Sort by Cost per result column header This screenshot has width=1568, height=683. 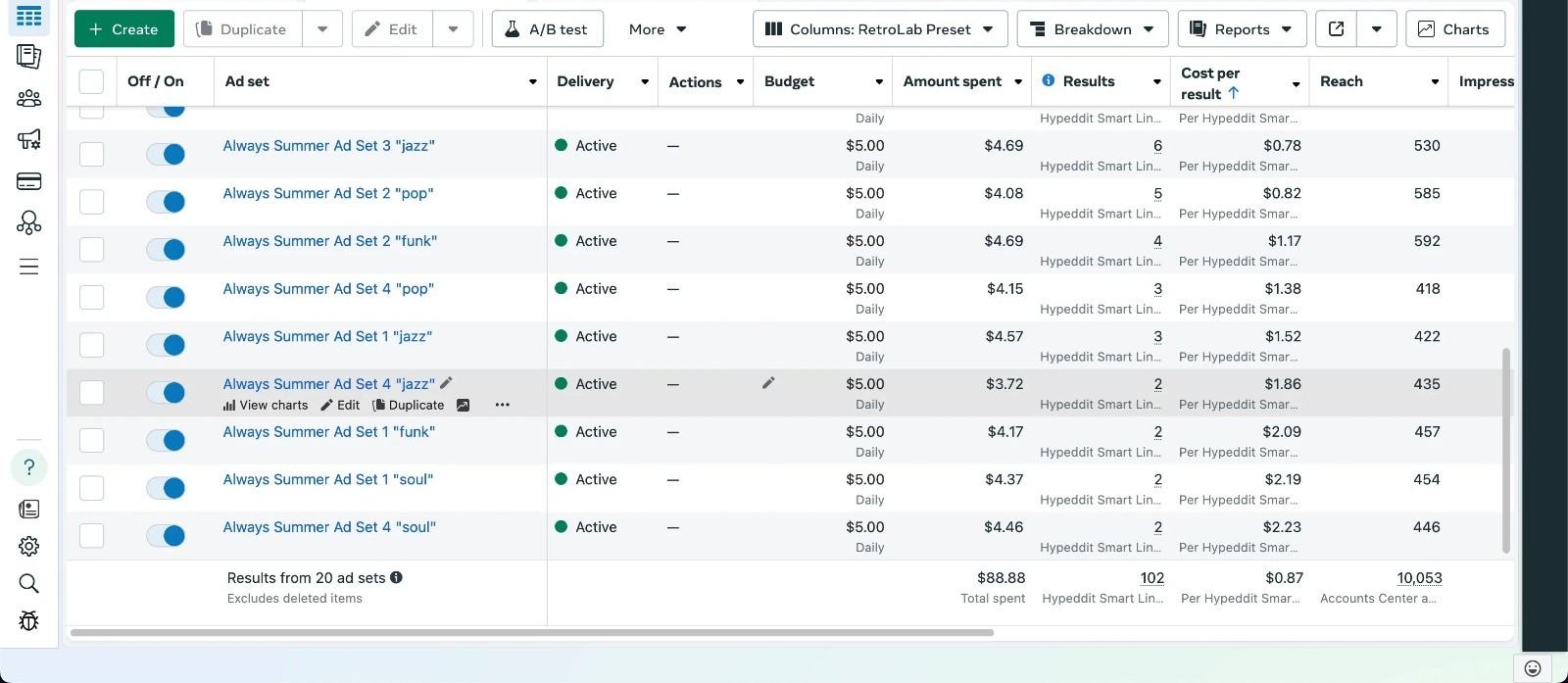pyautogui.click(x=1210, y=83)
